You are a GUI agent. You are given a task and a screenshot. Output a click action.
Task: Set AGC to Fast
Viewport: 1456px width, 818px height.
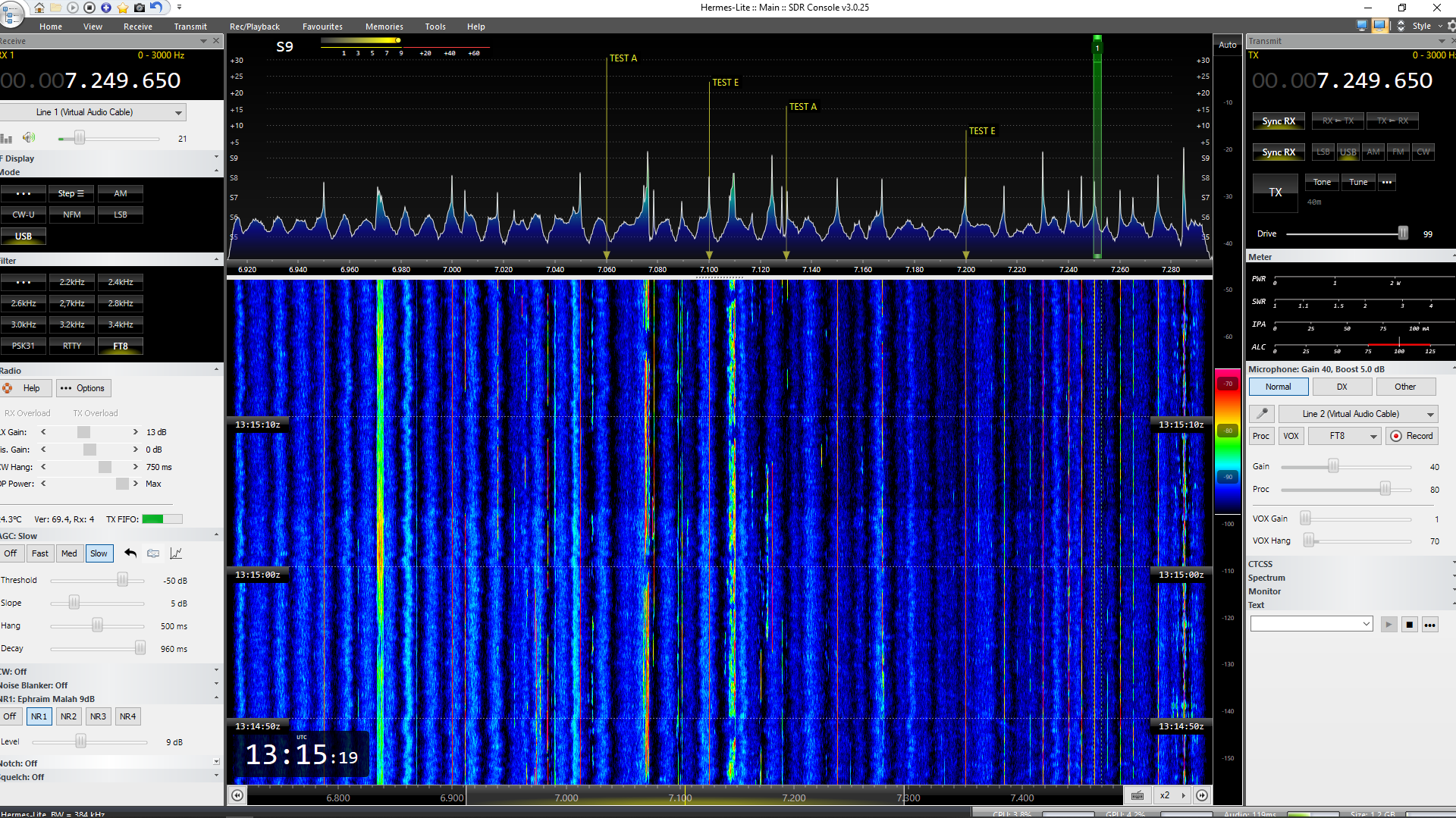coord(40,553)
